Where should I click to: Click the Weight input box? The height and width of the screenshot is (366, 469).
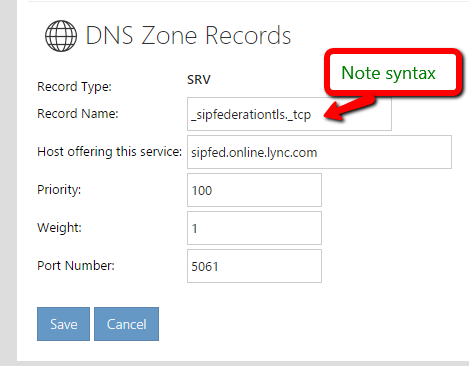point(254,228)
